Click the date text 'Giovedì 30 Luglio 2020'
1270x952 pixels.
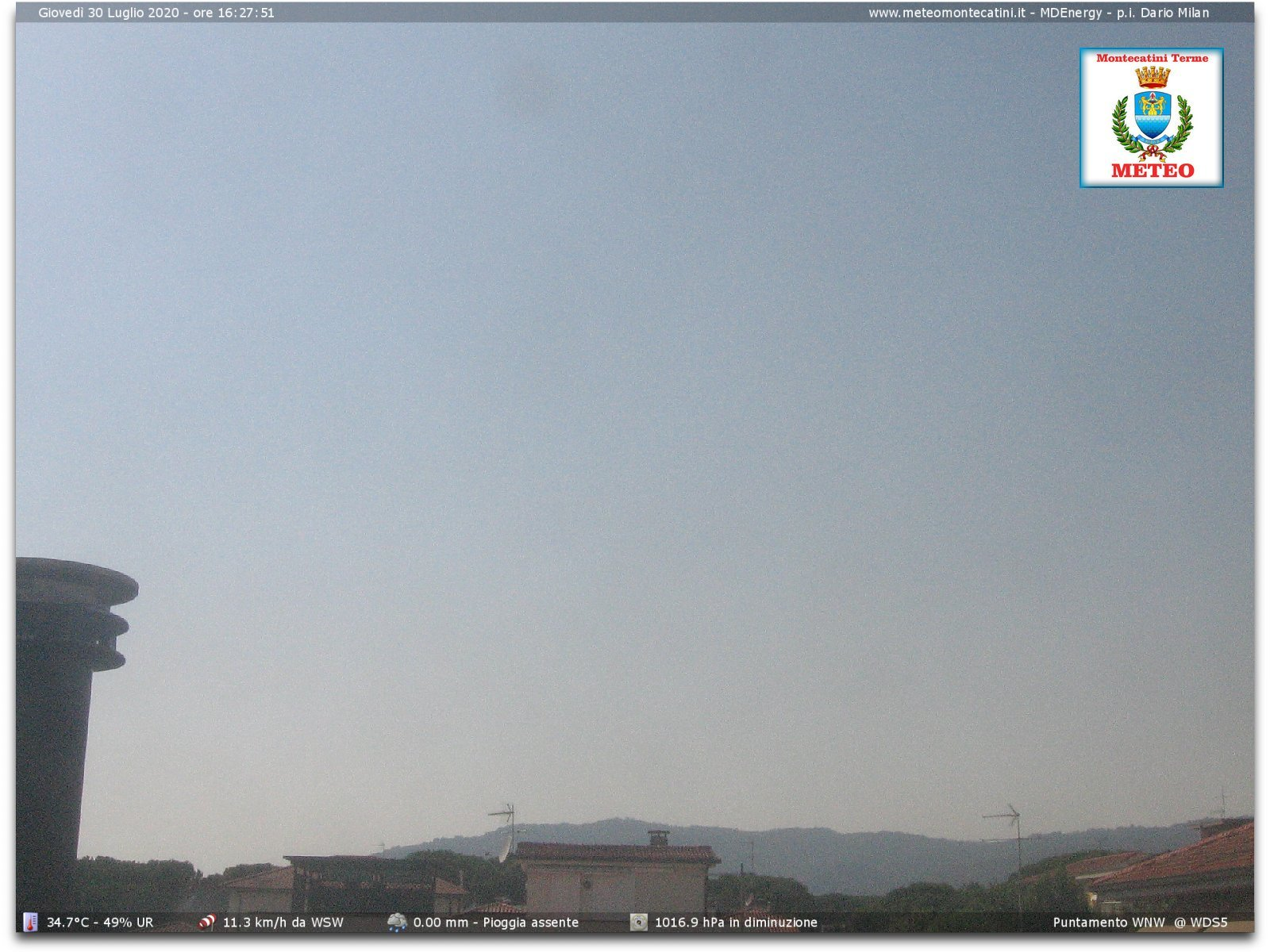click(109, 13)
